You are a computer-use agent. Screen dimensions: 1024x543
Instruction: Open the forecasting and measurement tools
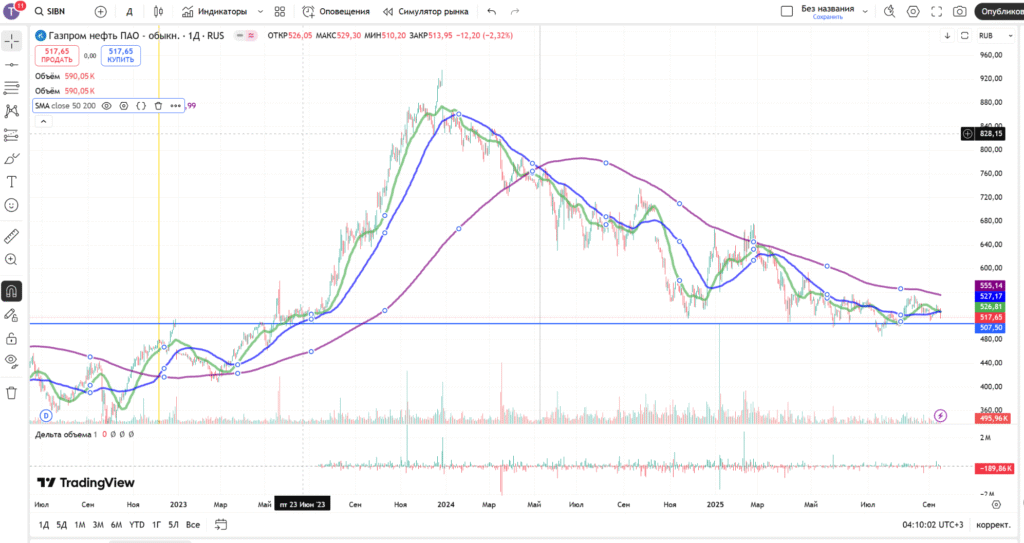11,135
